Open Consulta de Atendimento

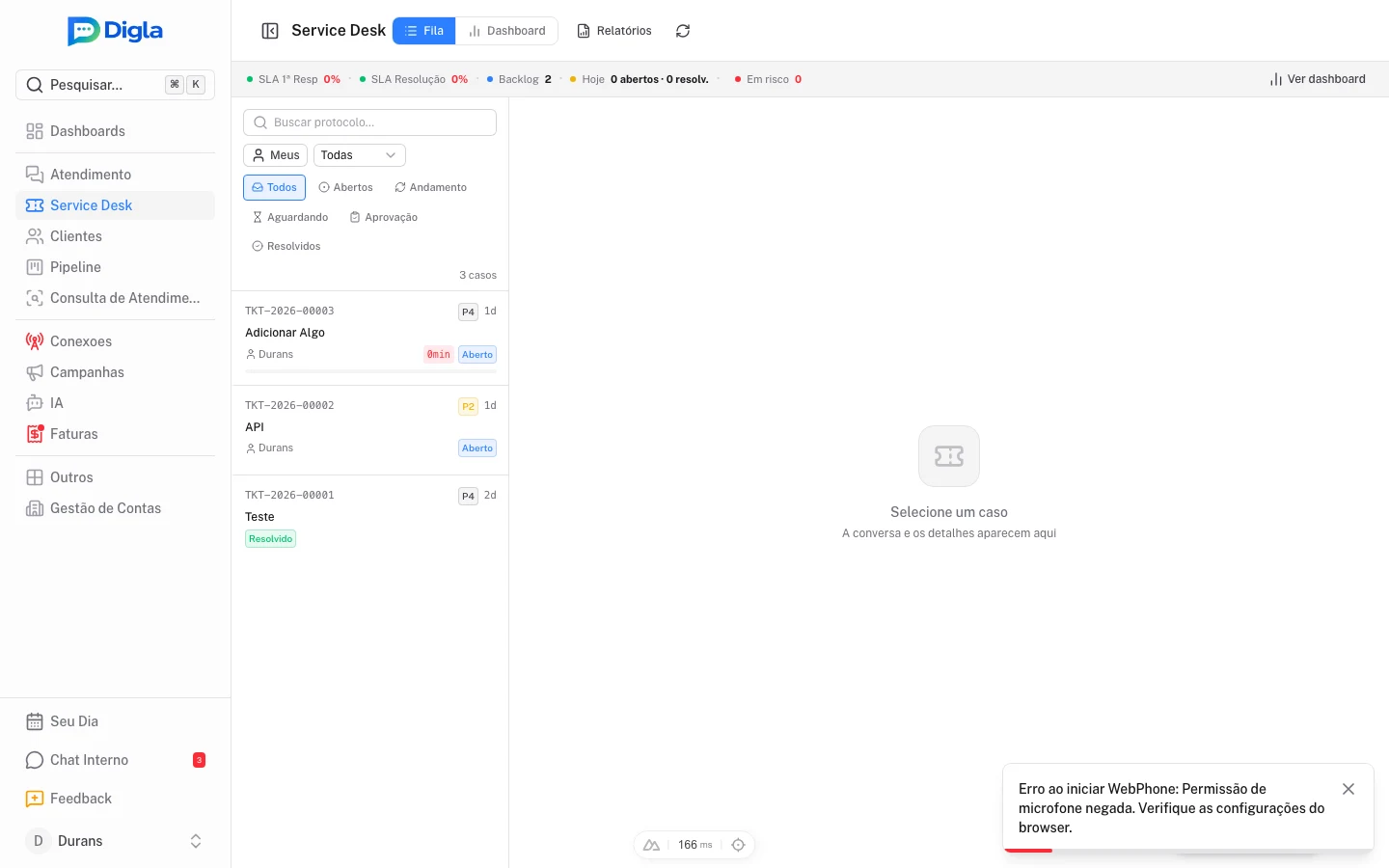(116, 298)
